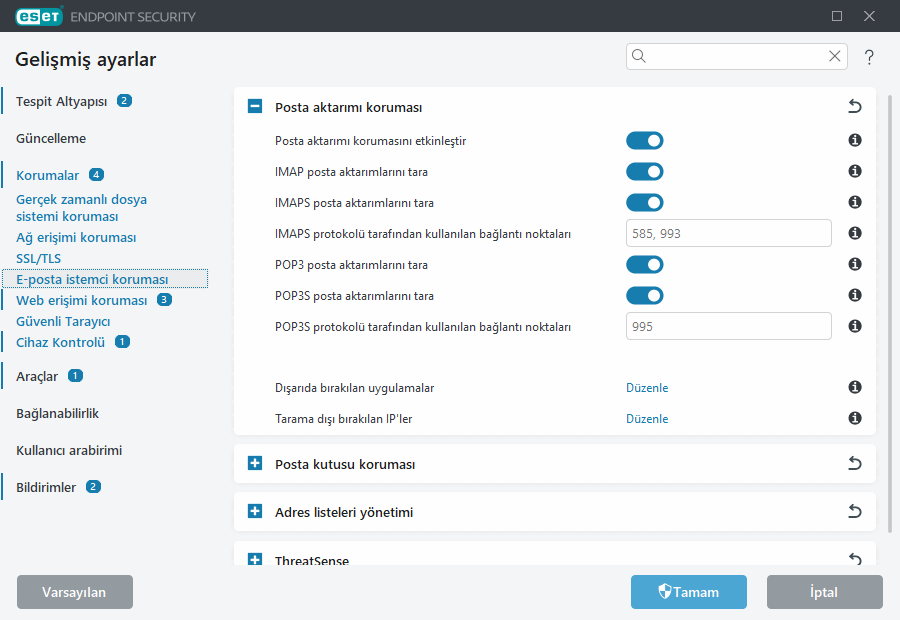The height and width of the screenshot is (620, 900).
Task: Turn off POP3 posta aktarımlarını tara
Action: pos(644,265)
